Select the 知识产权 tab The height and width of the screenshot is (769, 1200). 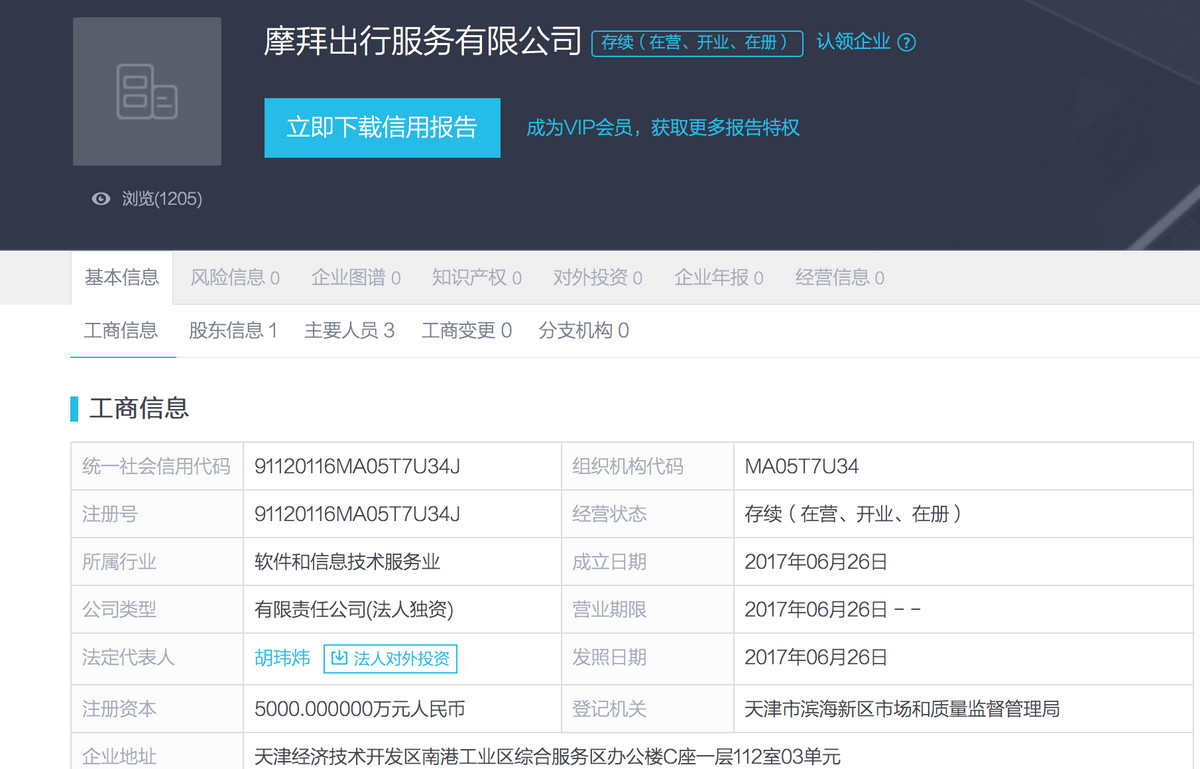pos(476,278)
